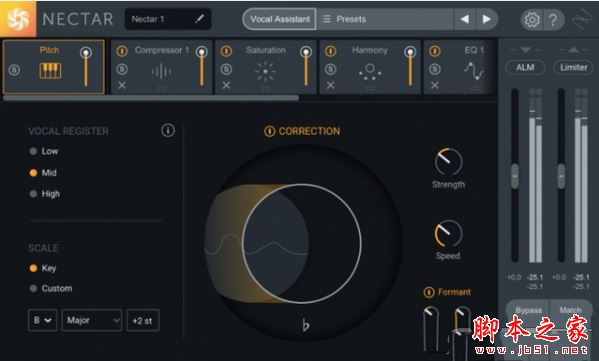Open help question mark
Viewport: 599px width, 361px height.
coord(552,19)
